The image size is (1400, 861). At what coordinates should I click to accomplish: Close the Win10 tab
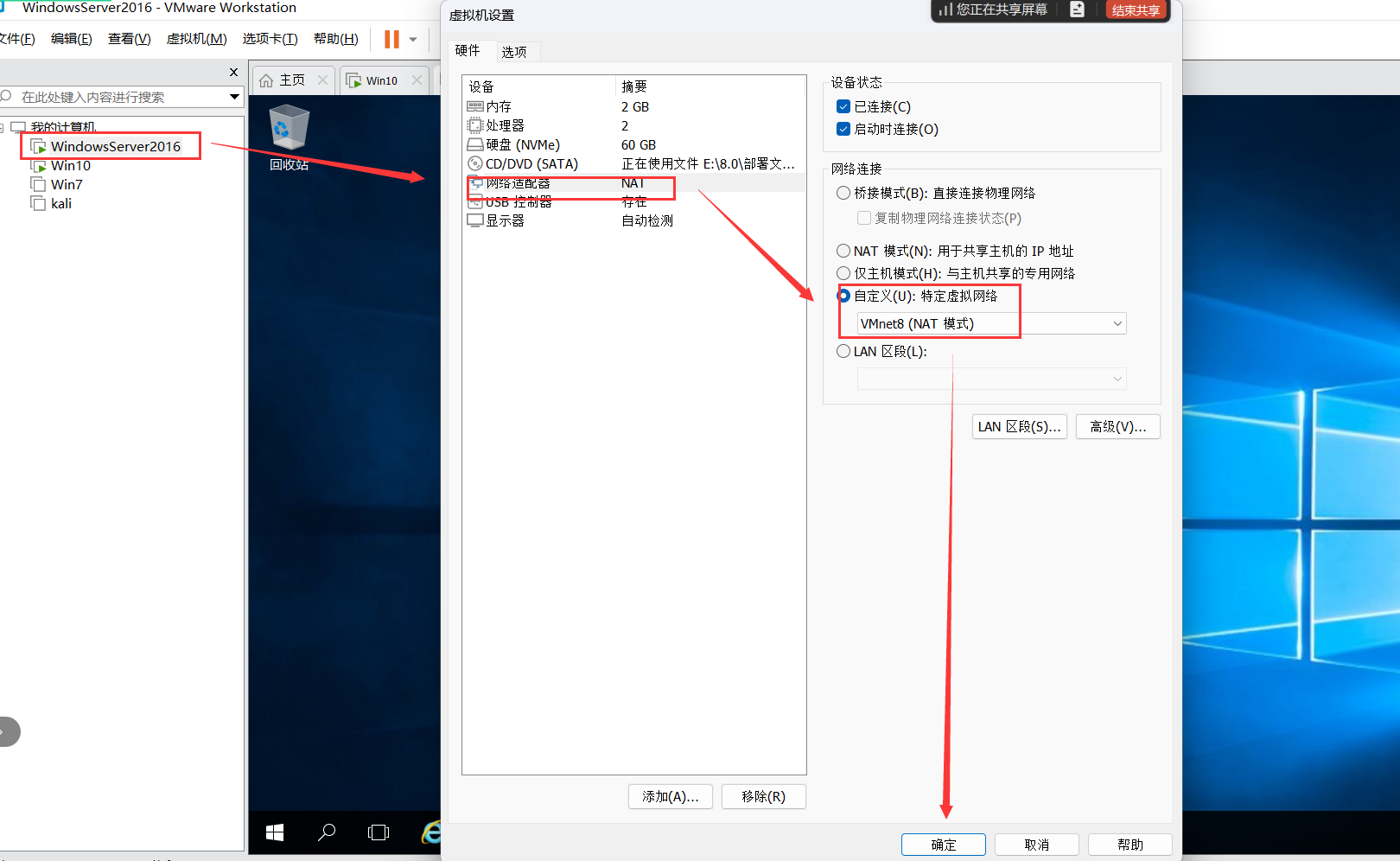point(417,80)
